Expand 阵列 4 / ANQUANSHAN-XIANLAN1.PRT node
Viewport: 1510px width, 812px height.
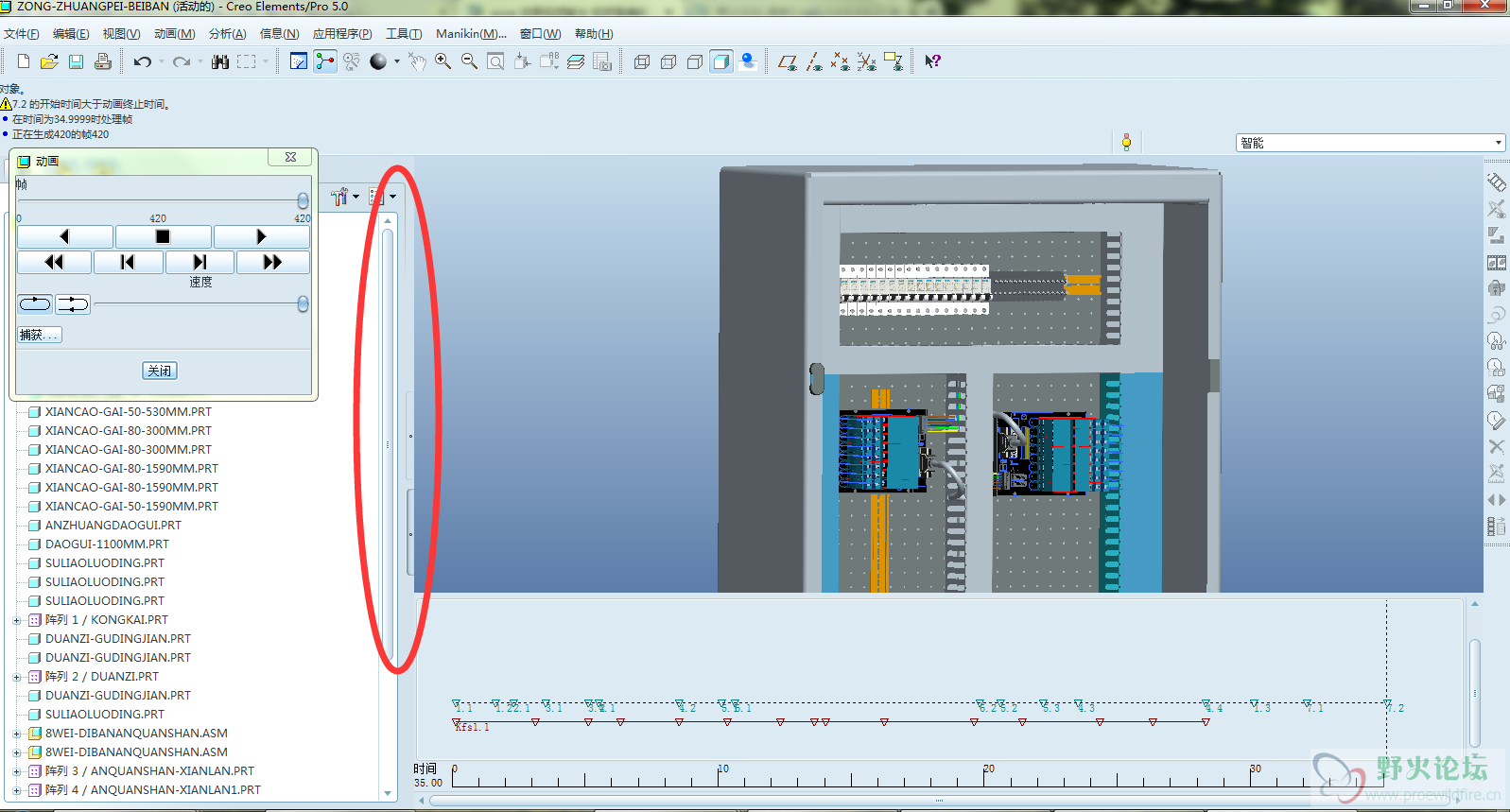click(x=16, y=790)
